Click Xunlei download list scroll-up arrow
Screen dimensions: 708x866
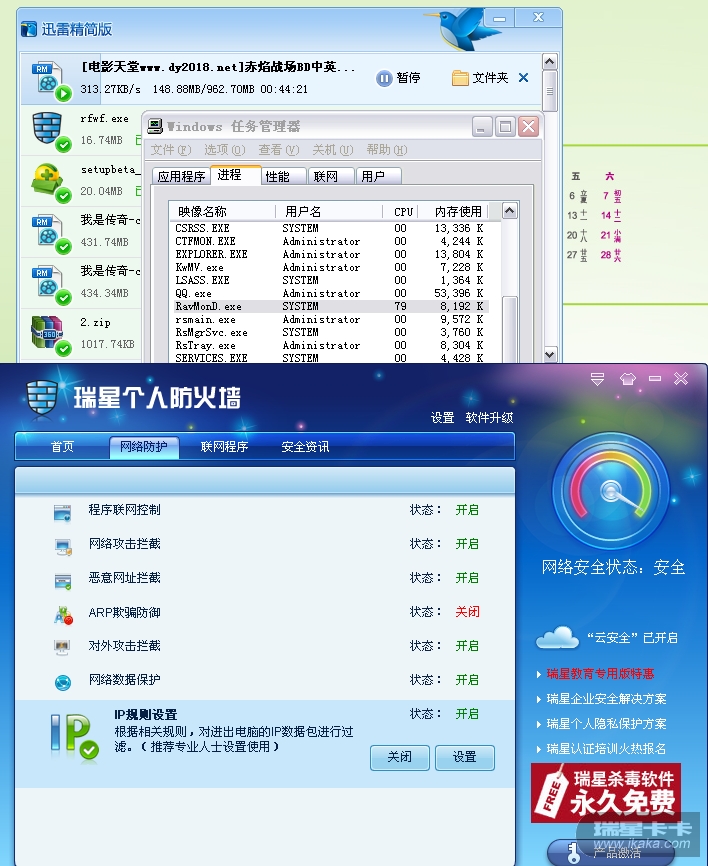pos(550,61)
